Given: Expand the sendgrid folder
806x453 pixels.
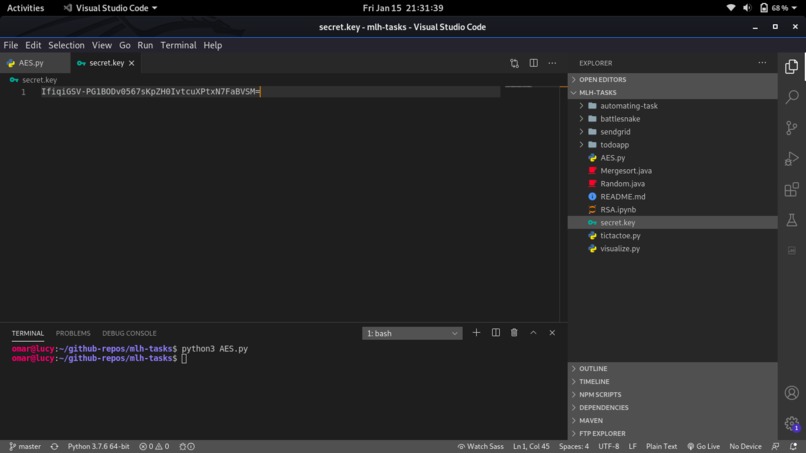Looking at the screenshot, I should click(x=672, y=132).
